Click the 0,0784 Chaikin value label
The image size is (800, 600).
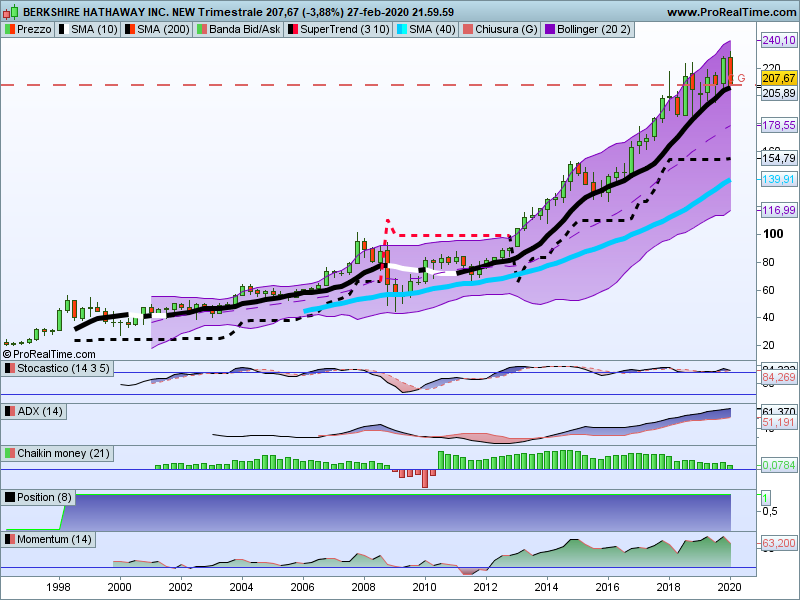779,465
